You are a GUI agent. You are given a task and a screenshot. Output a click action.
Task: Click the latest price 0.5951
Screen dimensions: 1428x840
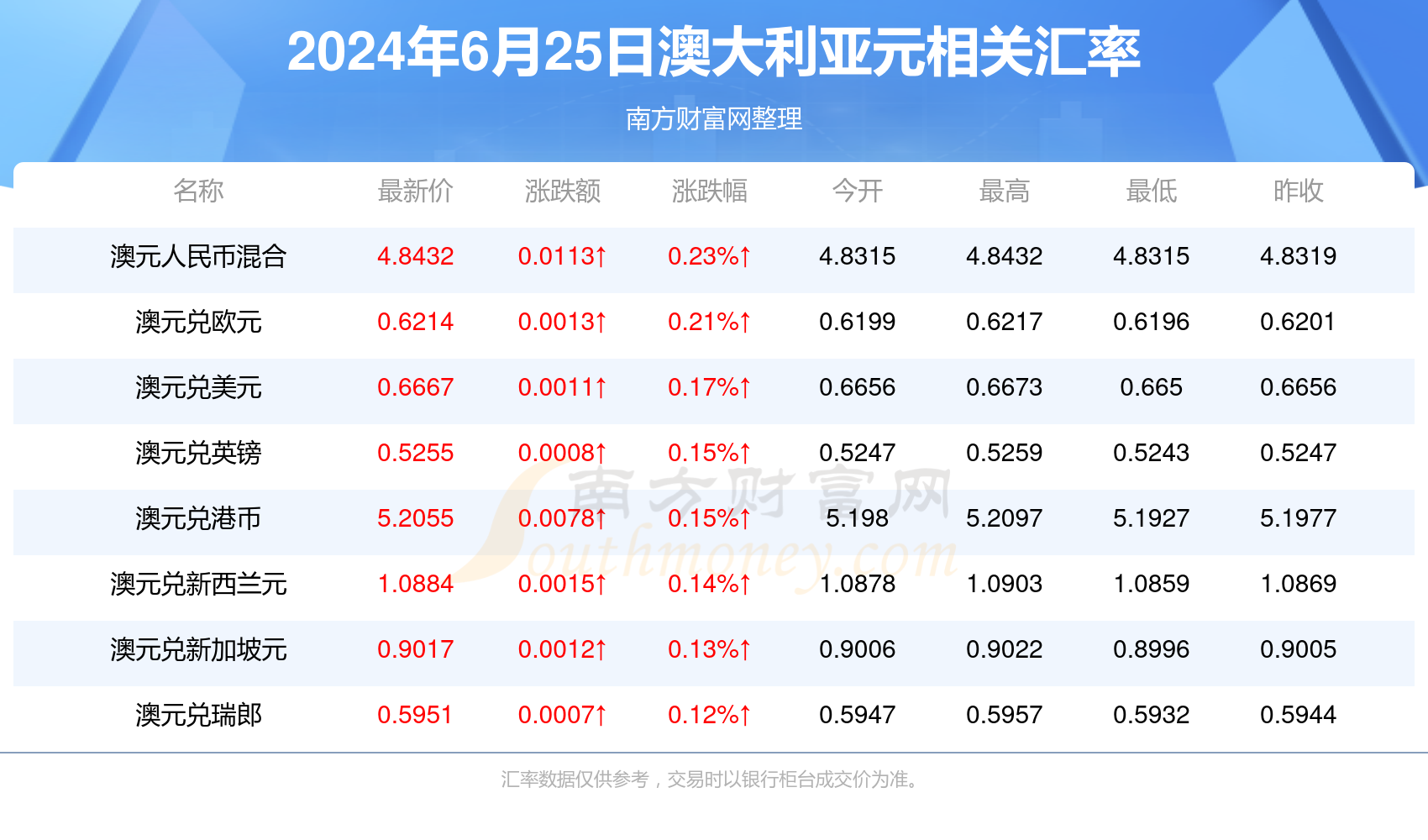pyautogui.click(x=415, y=715)
